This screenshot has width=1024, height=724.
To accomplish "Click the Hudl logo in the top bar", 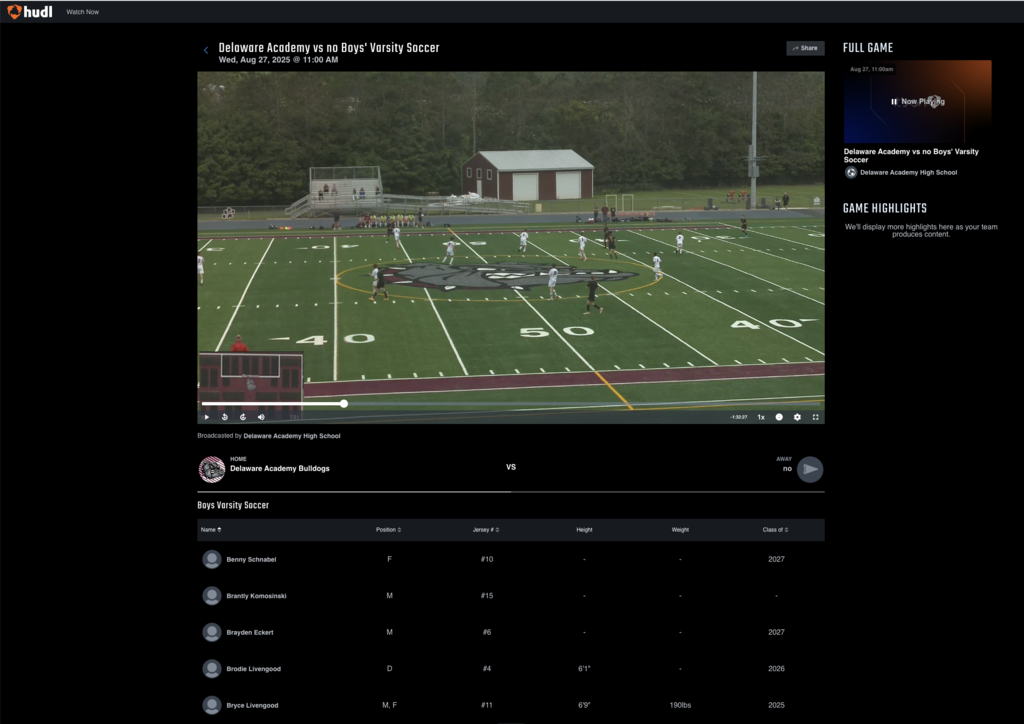I will tap(28, 11).
